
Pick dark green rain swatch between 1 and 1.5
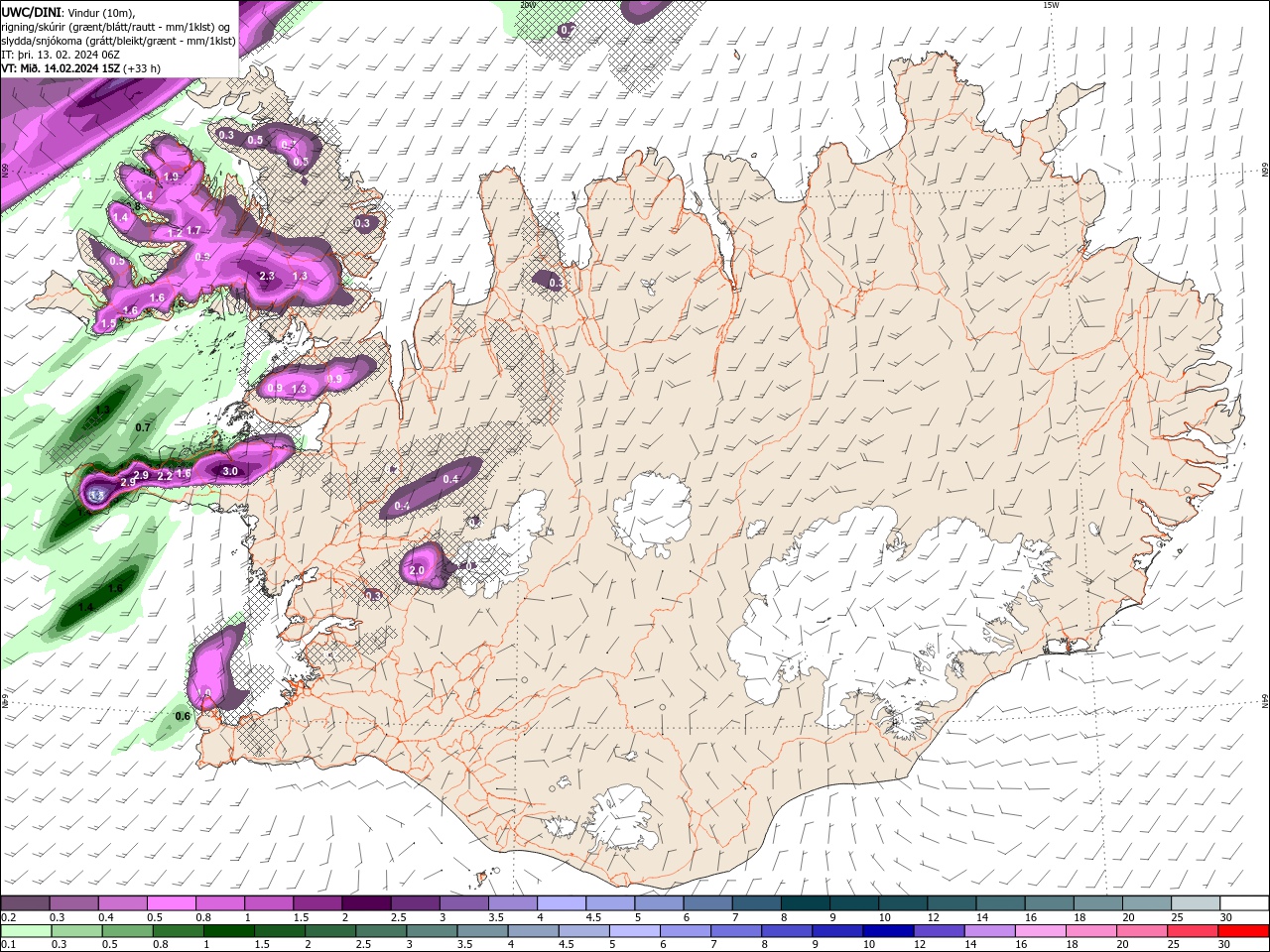(228, 931)
